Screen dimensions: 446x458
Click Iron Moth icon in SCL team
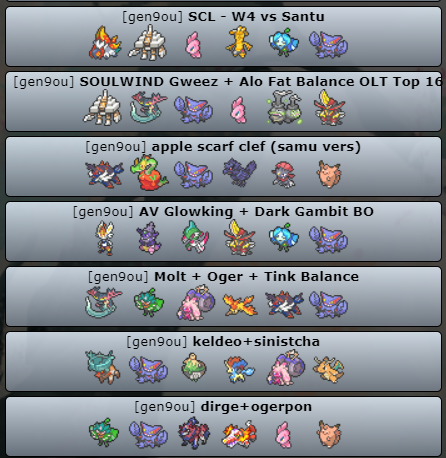point(105,43)
